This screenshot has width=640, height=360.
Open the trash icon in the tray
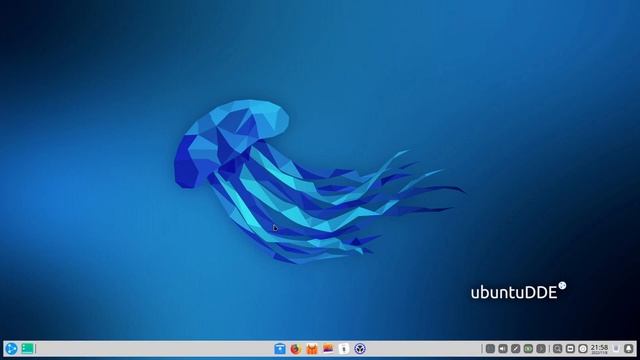616,349
